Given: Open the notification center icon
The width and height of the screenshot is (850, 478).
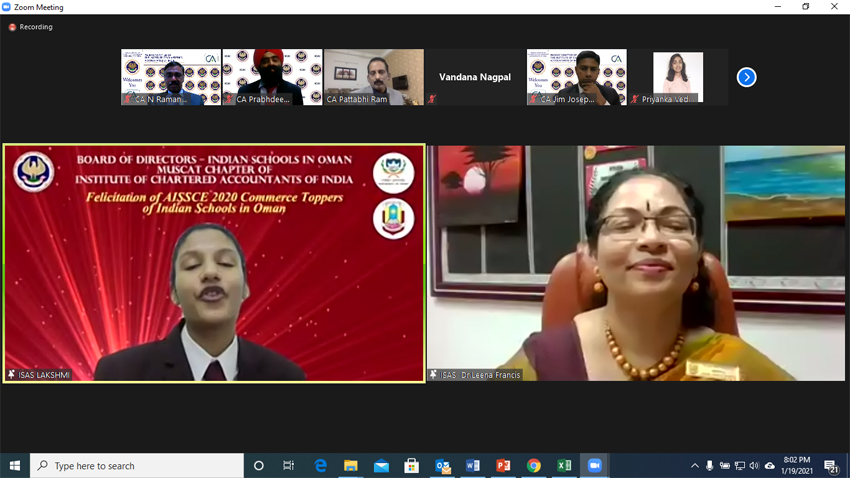Looking at the screenshot, I should (831, 466).
